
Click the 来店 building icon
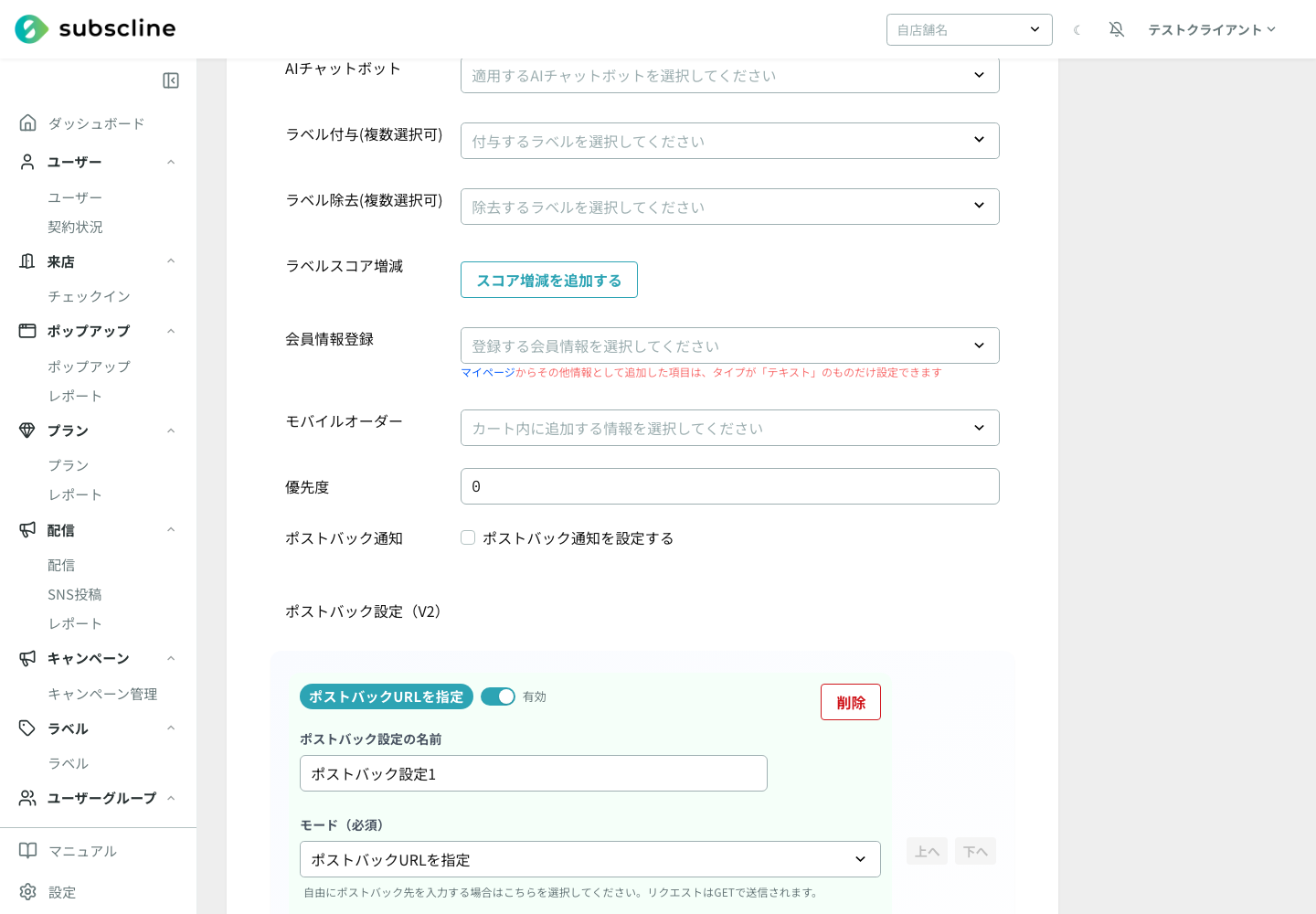(28, 261)
